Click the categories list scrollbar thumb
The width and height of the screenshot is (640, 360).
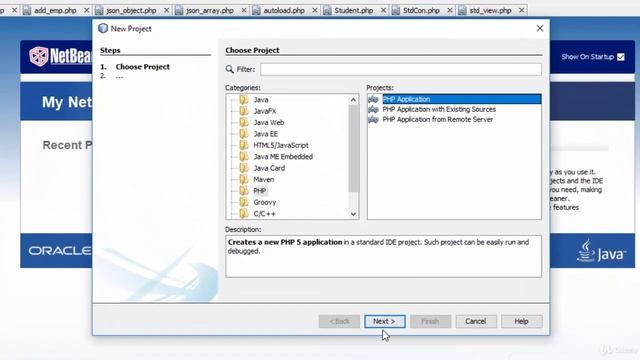pyautogui.click(x=353, y=148)
